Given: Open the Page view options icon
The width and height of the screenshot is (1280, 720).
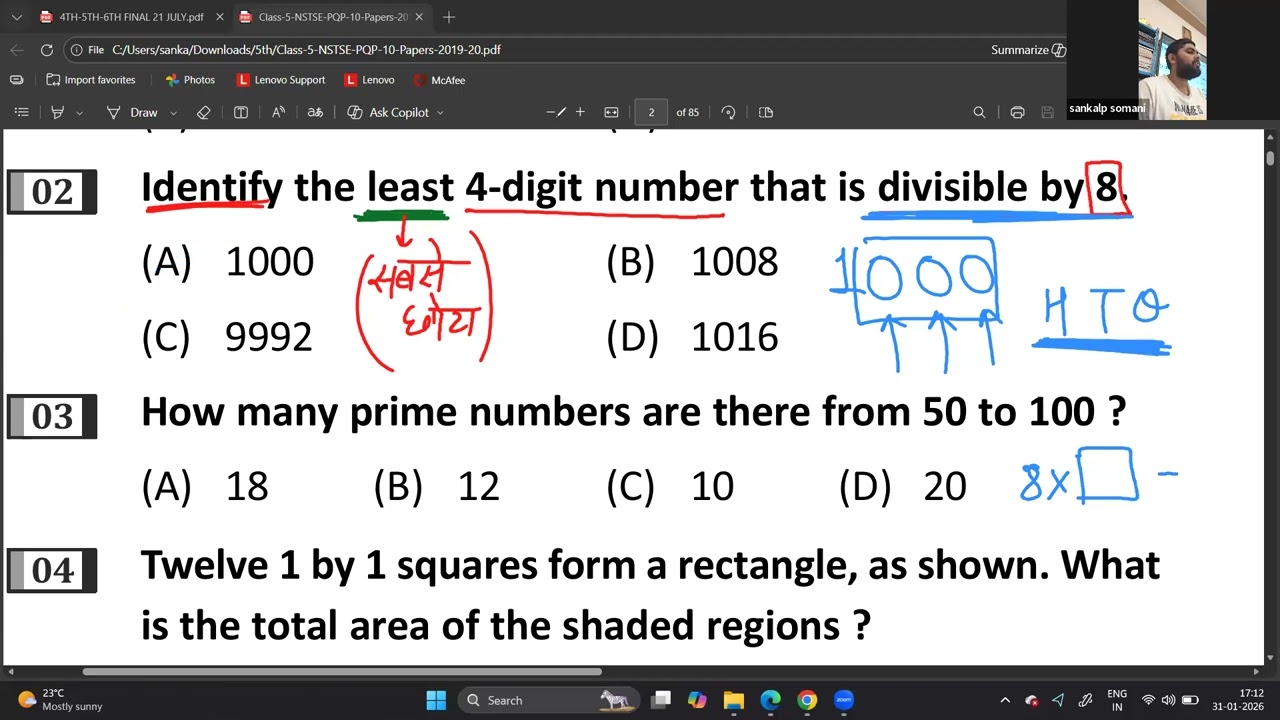Looking at the screenshot, I should [766, 112].
